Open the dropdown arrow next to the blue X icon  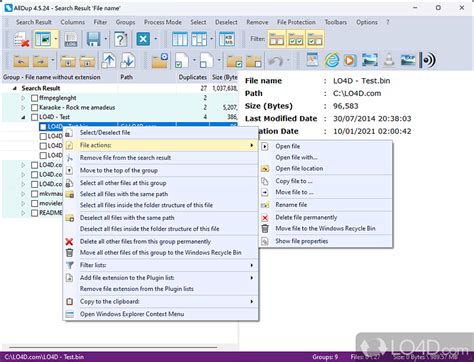coord(155,39)
